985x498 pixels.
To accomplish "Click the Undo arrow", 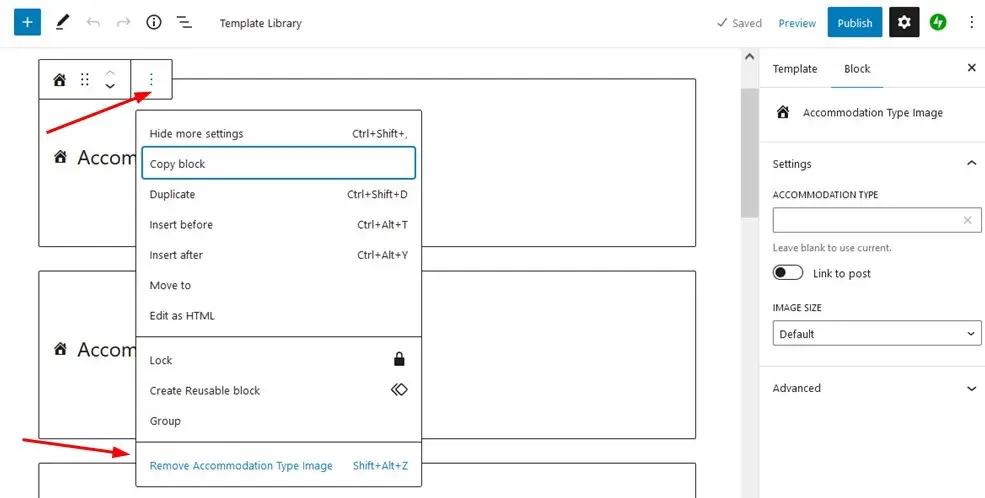I will (93, 23).
